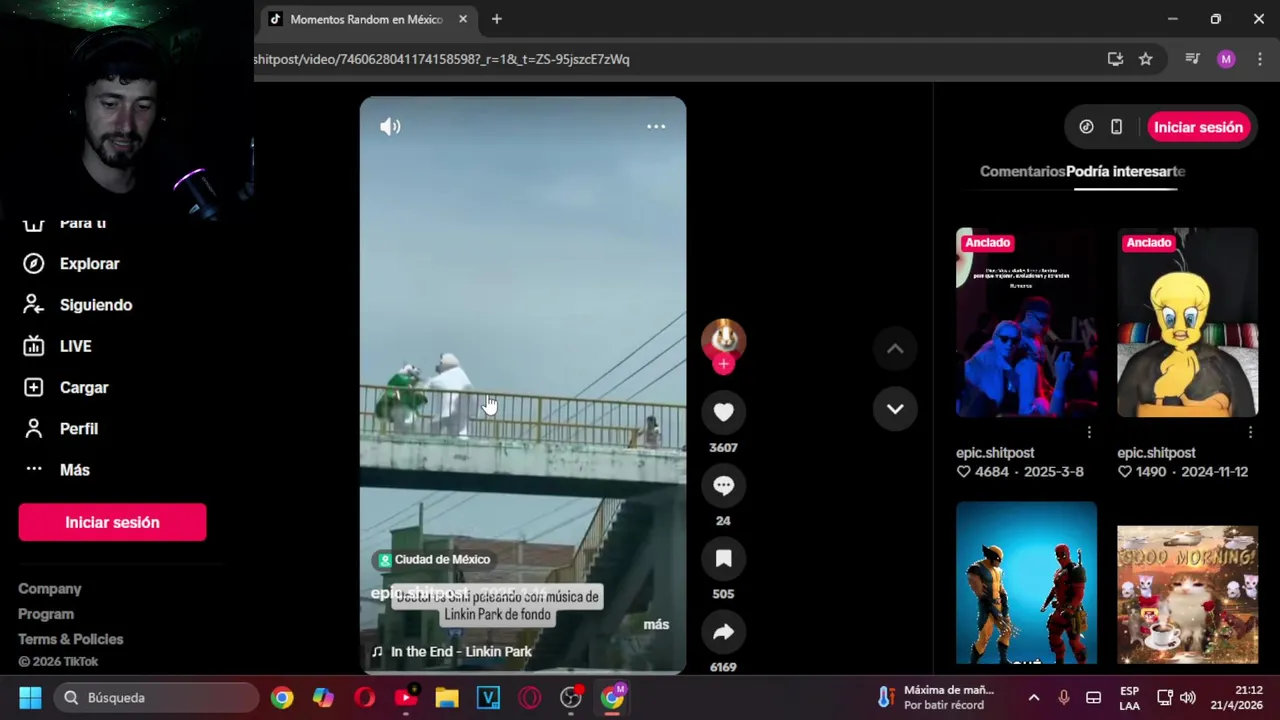The height and width of the screenshot is (720, 1280).
Task: Open the pinned video with 4684 likes
Action: (x=1026, y=322)
